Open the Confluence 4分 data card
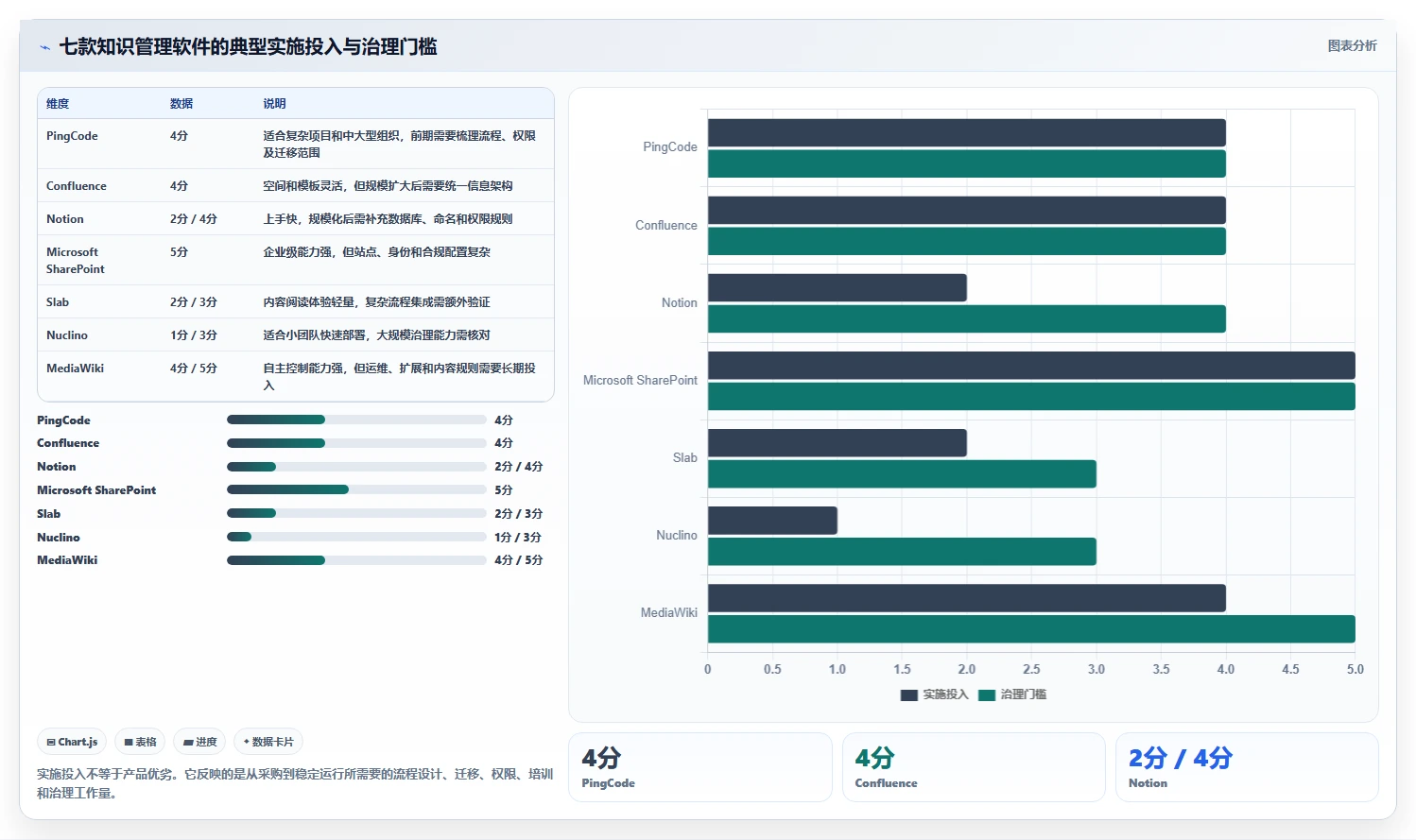Screen dimensions: 1416x840 [974, 767]
